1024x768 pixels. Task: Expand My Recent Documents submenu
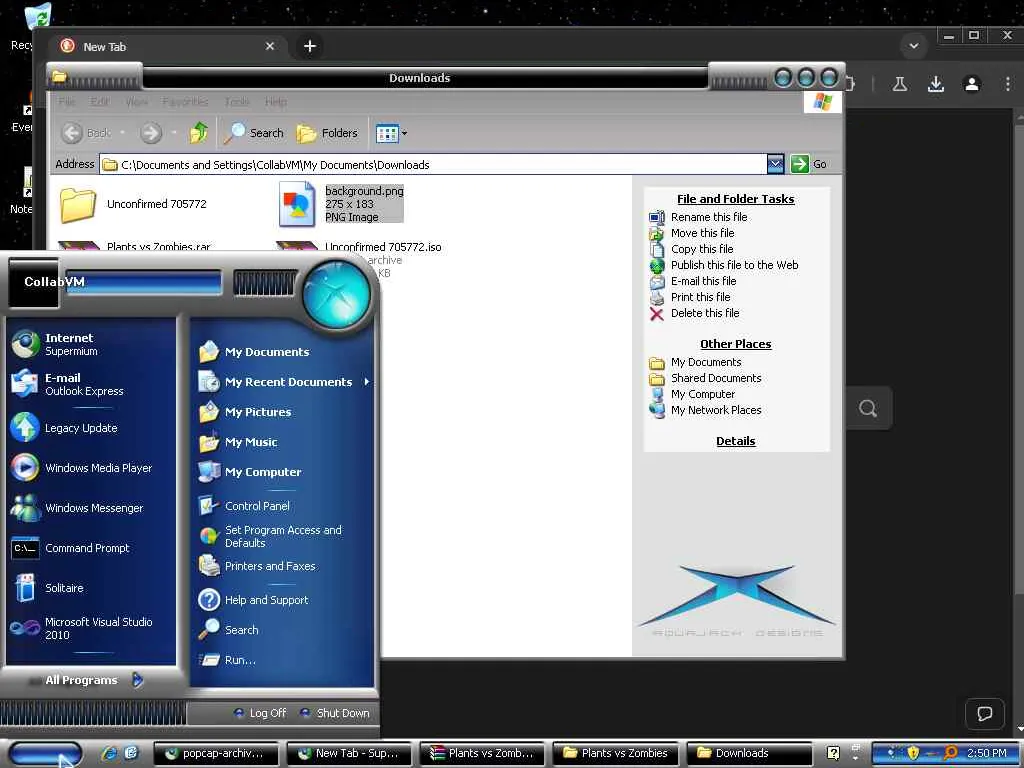[283, 381]
